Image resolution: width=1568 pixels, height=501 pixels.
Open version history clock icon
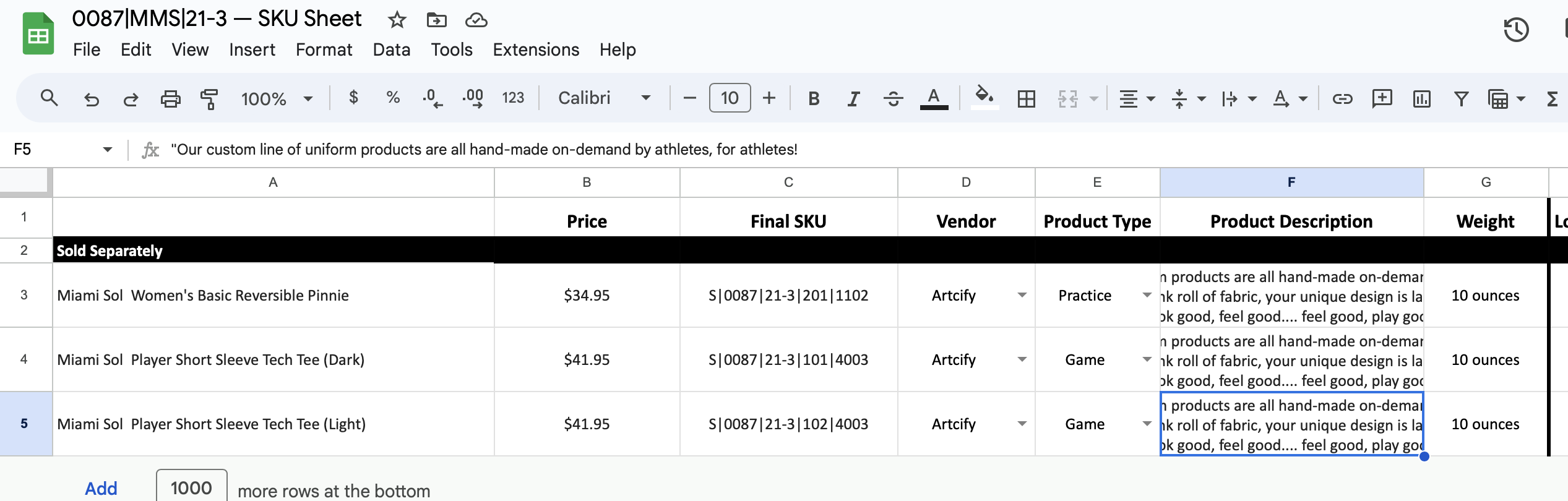tap(1515, 30)
